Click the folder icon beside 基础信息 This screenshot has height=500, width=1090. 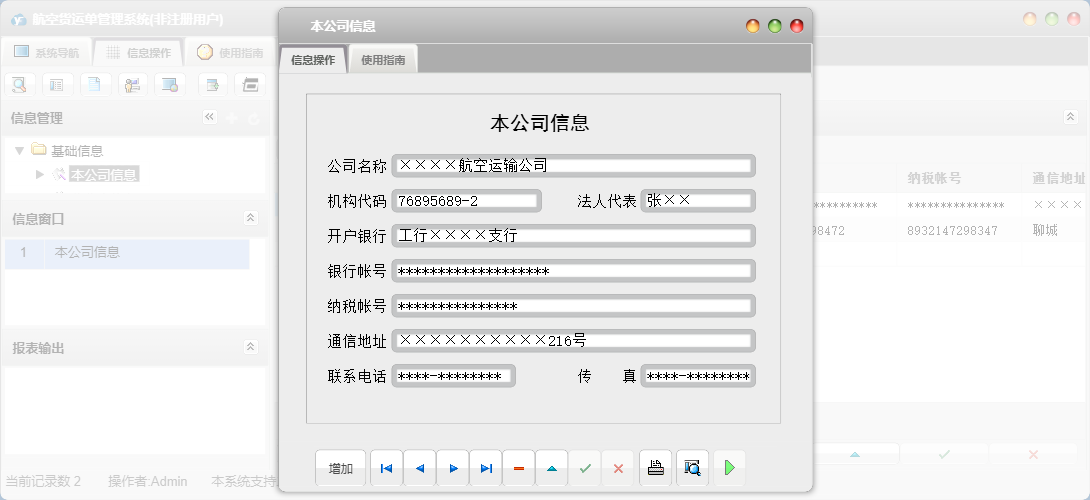[x=39, y=150]
